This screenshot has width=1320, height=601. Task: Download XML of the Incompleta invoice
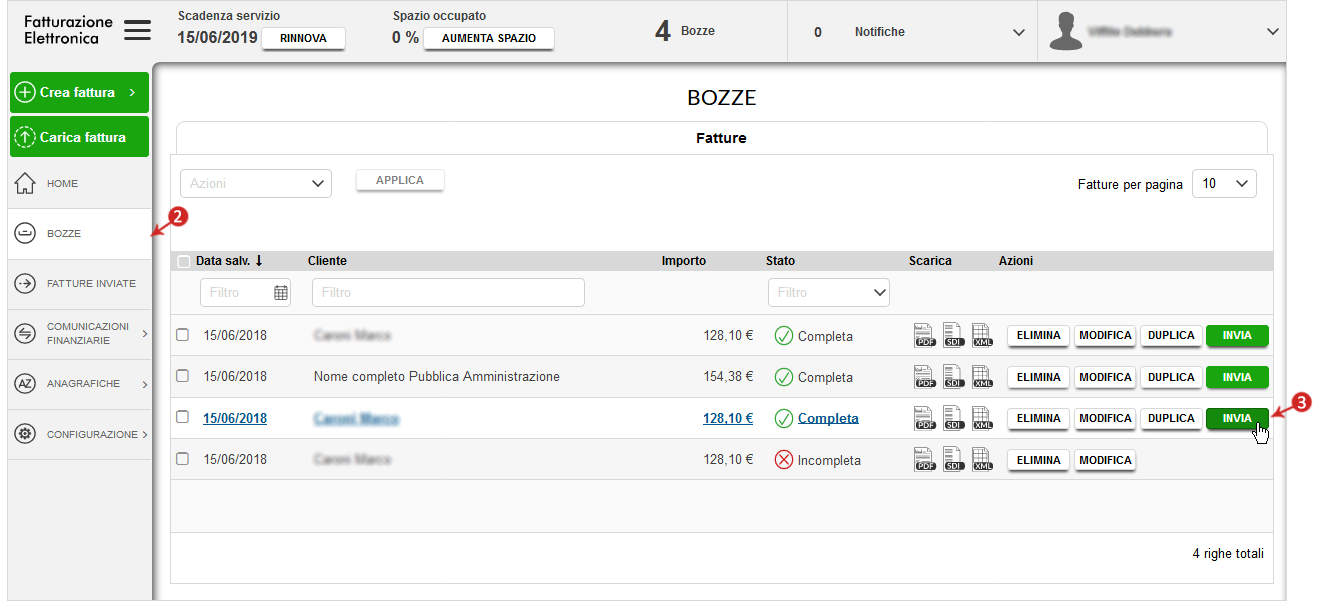[982, 460]
